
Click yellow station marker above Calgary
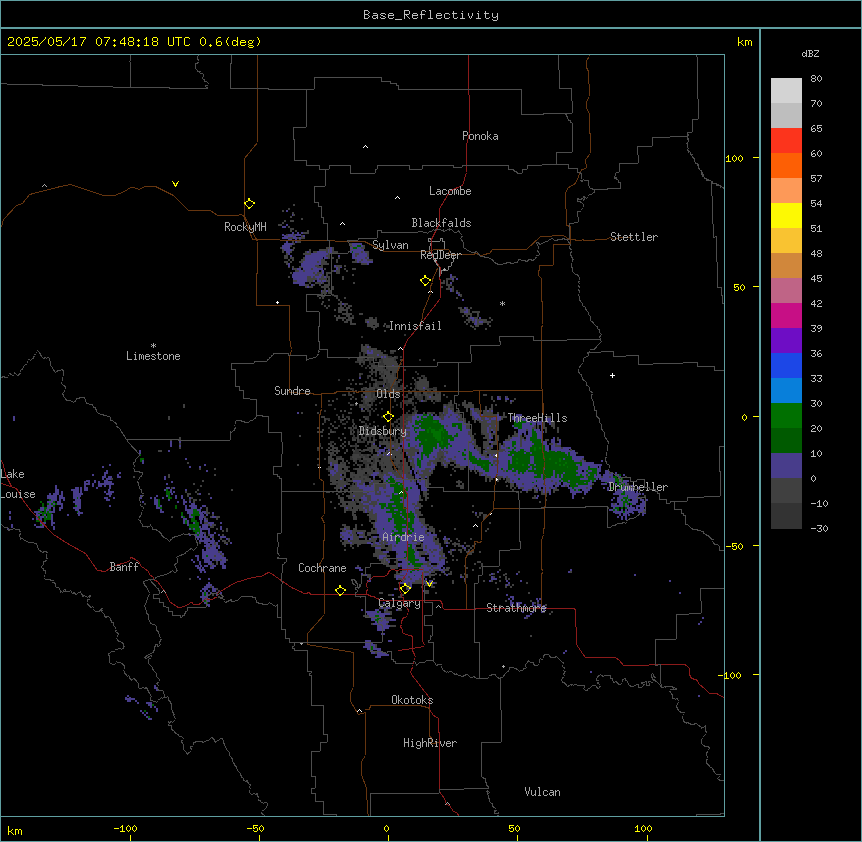click(405, 589)
